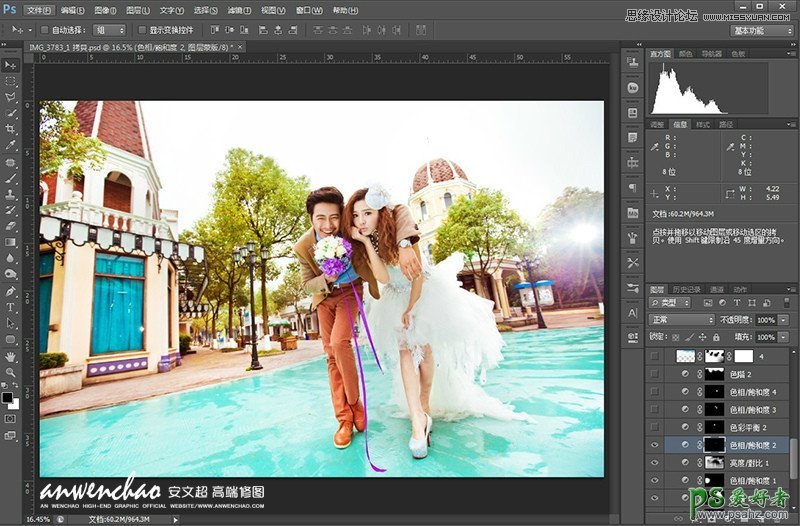Expand the 不透明度 opacity dropdown arrow
The height and width of the screenshot is (526, 800).
click(784, 319)
